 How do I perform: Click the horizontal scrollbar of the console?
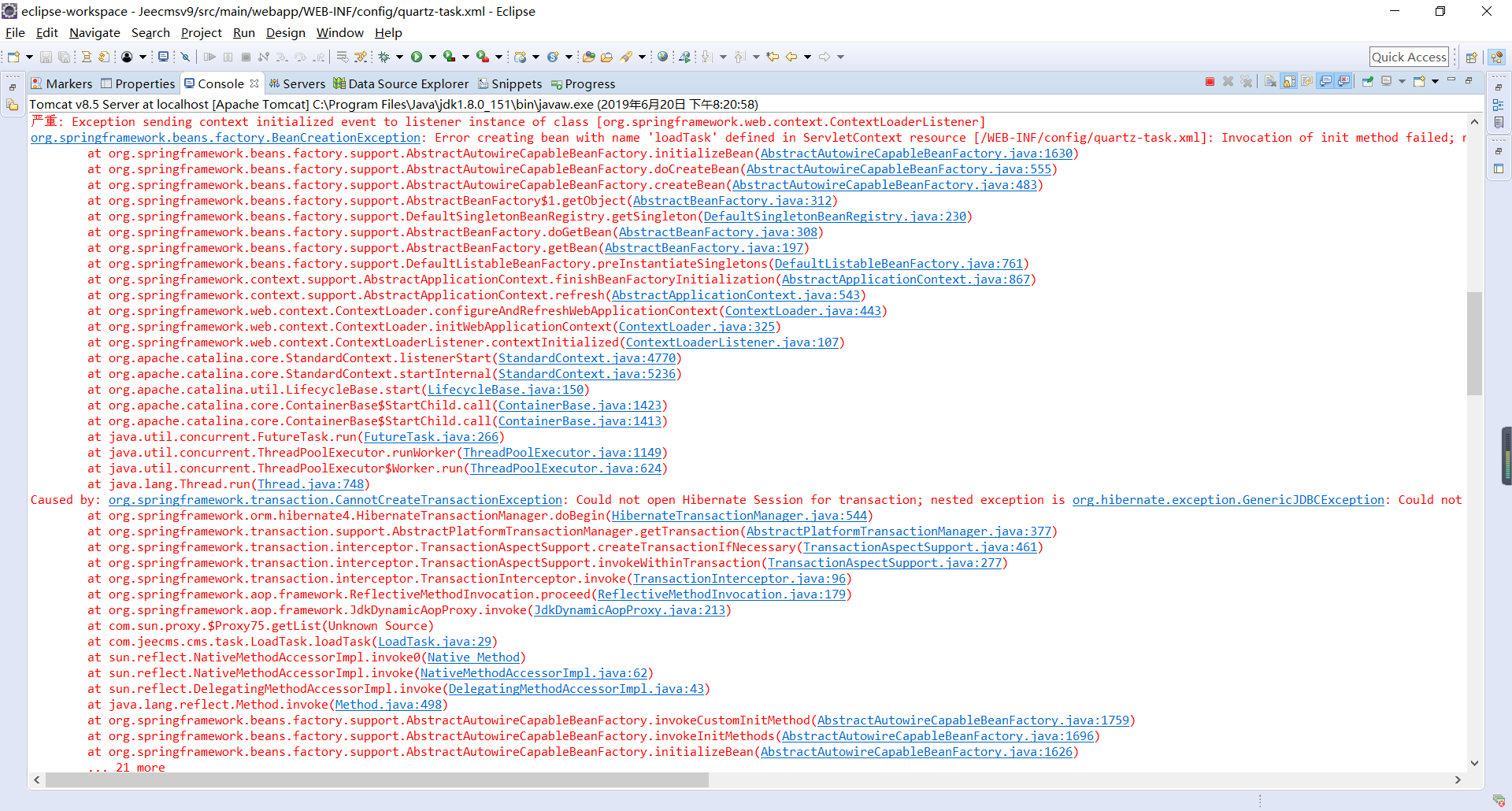[x=376, y=780]
